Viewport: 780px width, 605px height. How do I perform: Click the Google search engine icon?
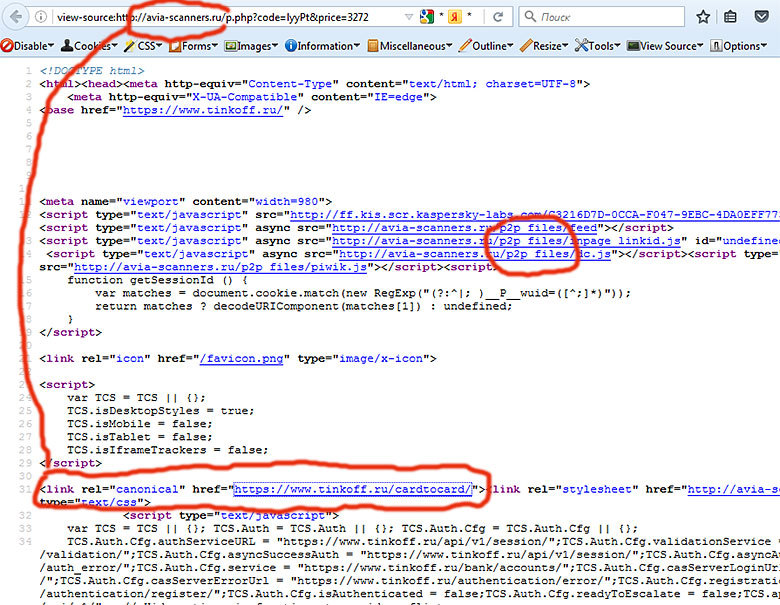pos(427,17)
